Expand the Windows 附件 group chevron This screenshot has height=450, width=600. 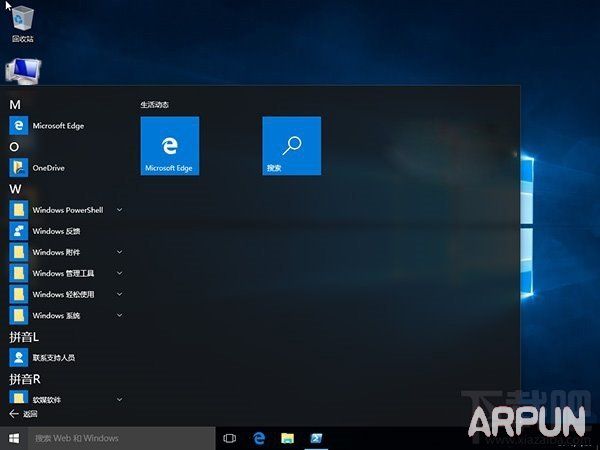tap(119, 252)
